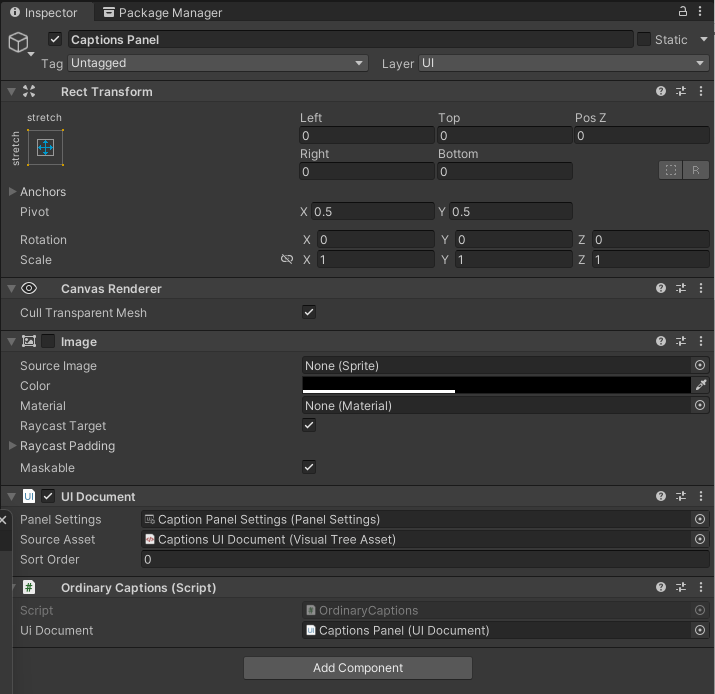
Task: Open preset icon in Canvas Renderer header
Action: click(681, 288)
